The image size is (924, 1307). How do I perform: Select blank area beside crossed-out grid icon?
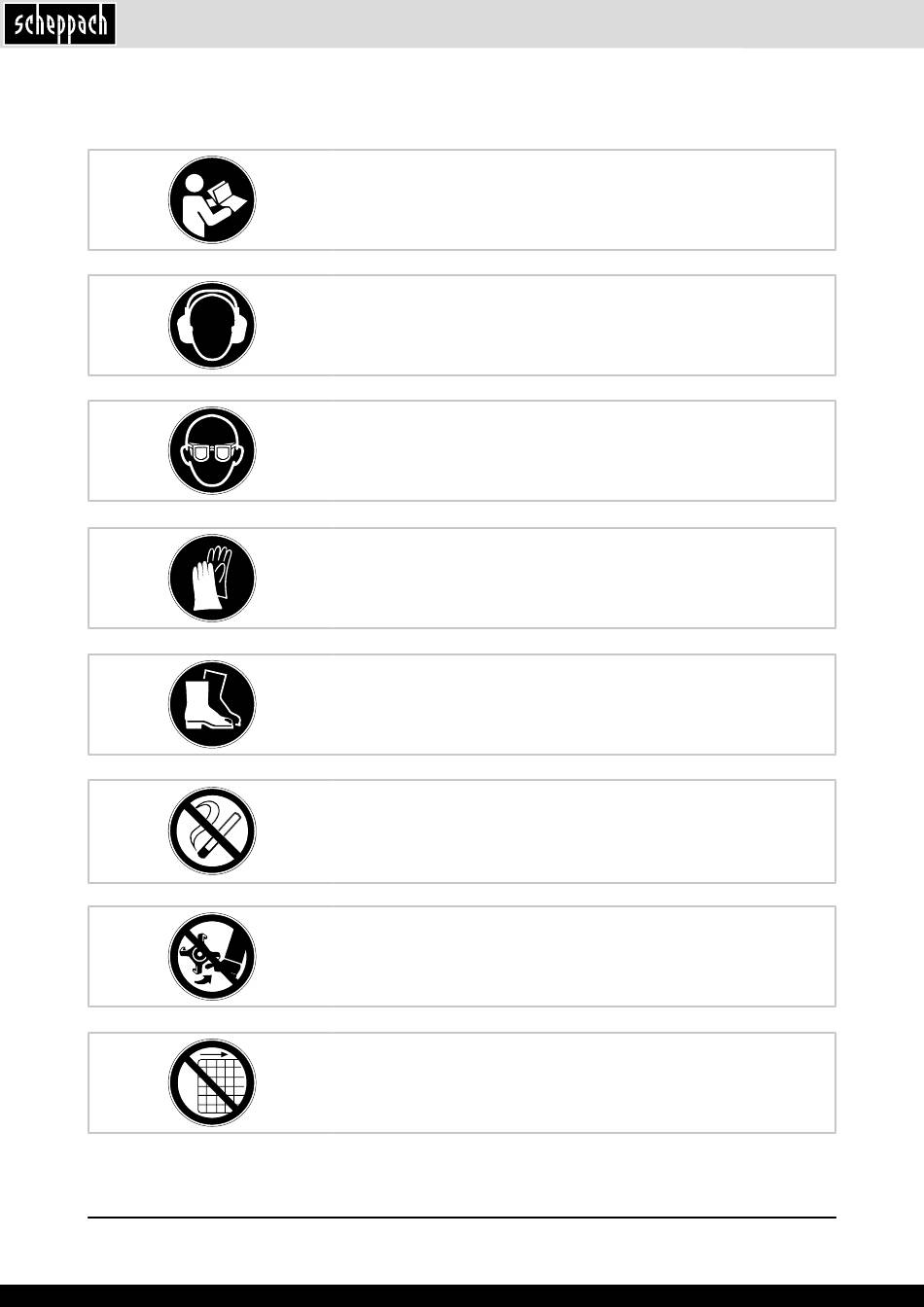coord(545,1082)
